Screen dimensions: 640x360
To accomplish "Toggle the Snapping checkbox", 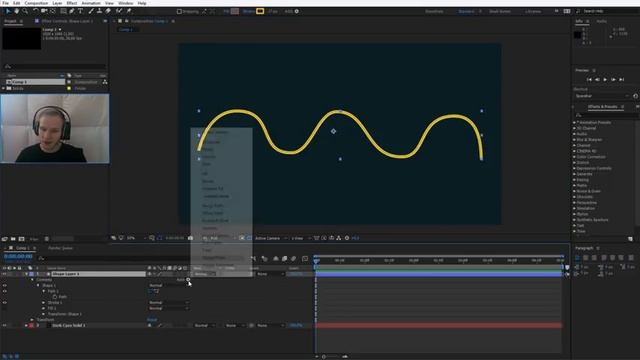I will tap(179, 11).
